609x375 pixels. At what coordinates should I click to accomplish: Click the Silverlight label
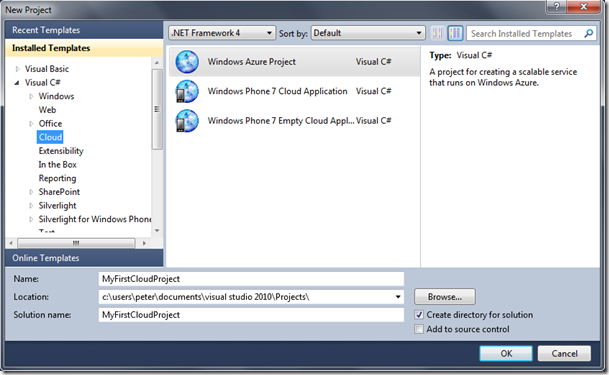[x=57, y=206]
